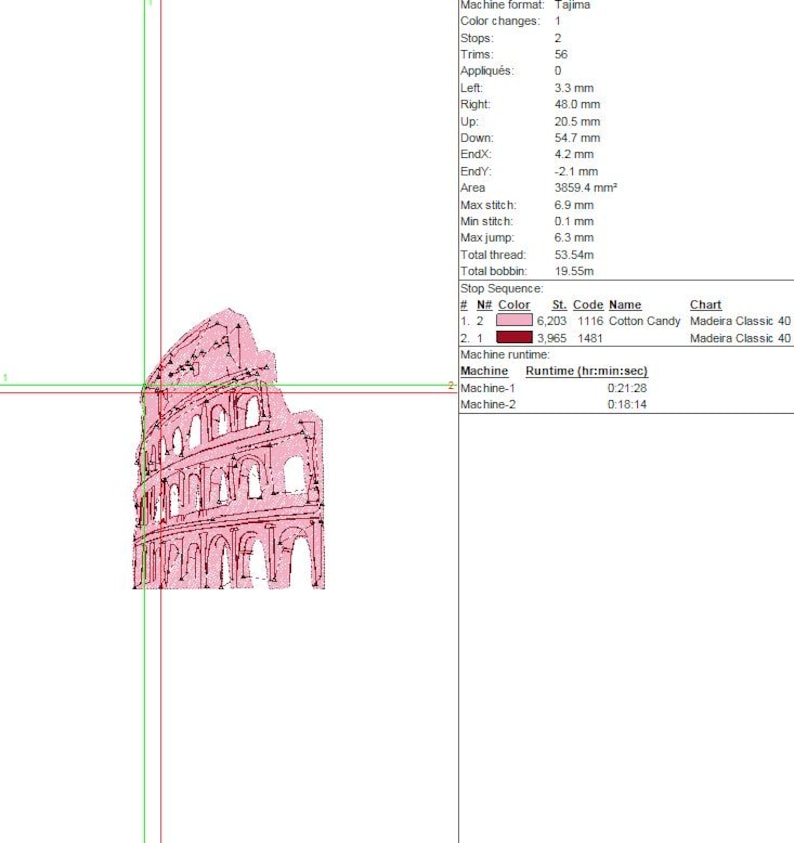Image resolution: width=794 pixels, height=843 pixels.
Task: Click the Area value 3859.4 mm²
Action: tap(585, 188)
